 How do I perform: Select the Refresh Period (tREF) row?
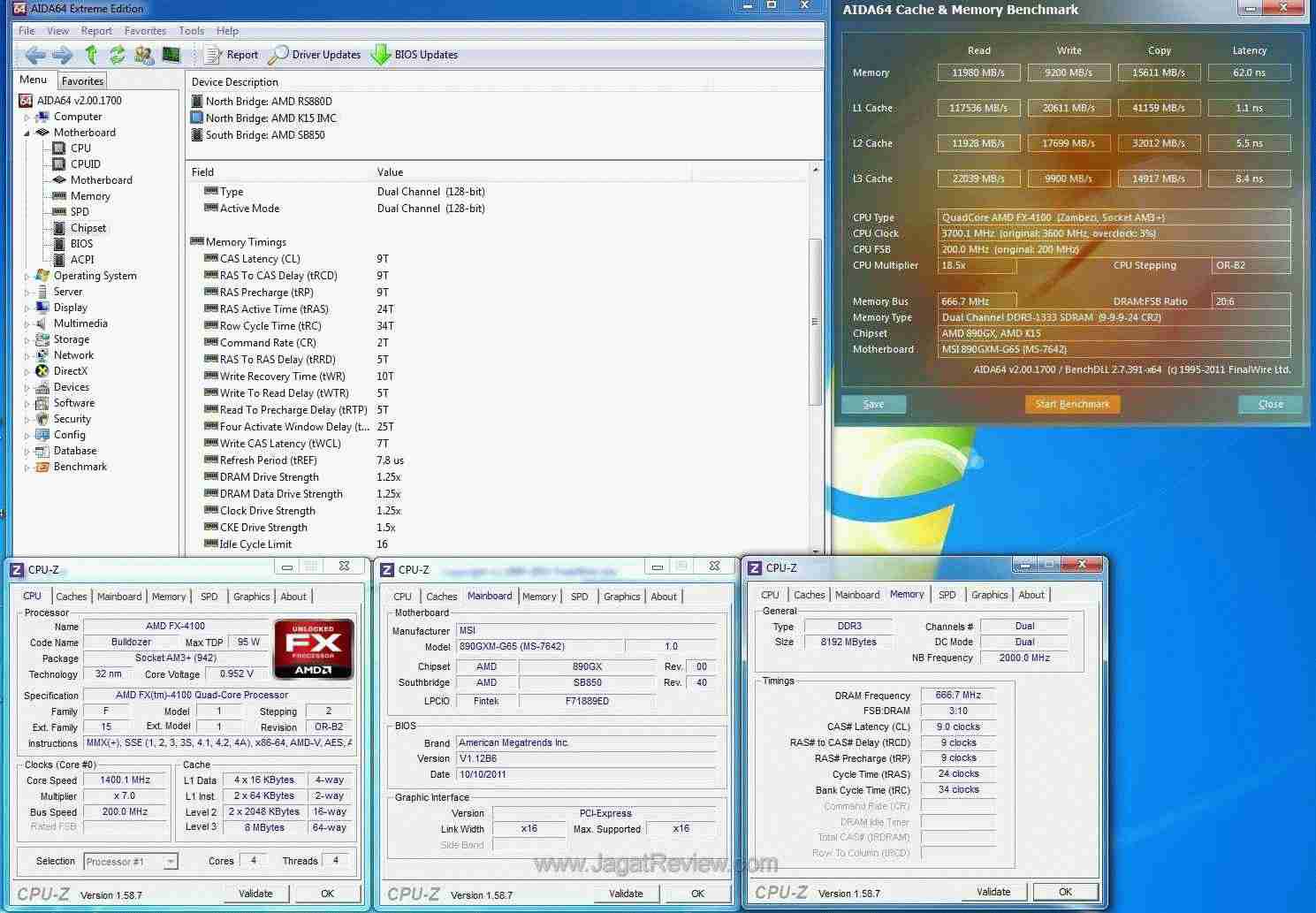(x=499, y=460)
